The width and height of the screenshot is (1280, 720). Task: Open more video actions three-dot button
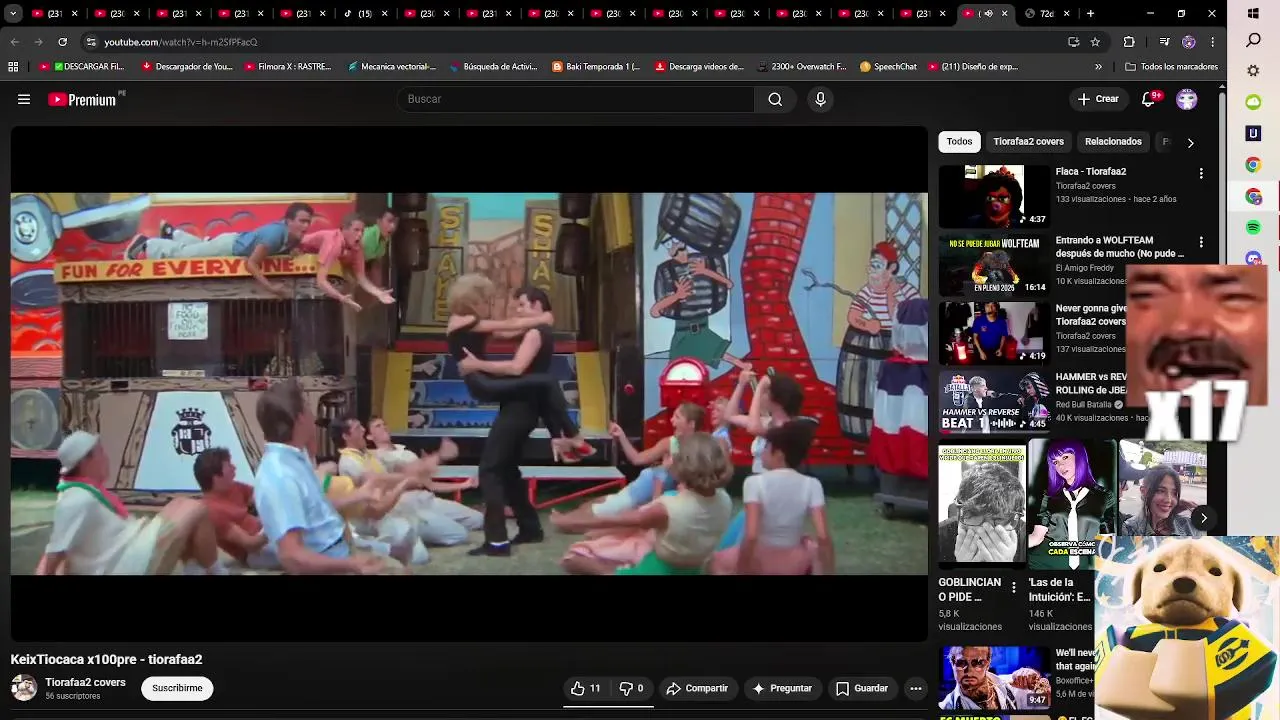(915, 688)
